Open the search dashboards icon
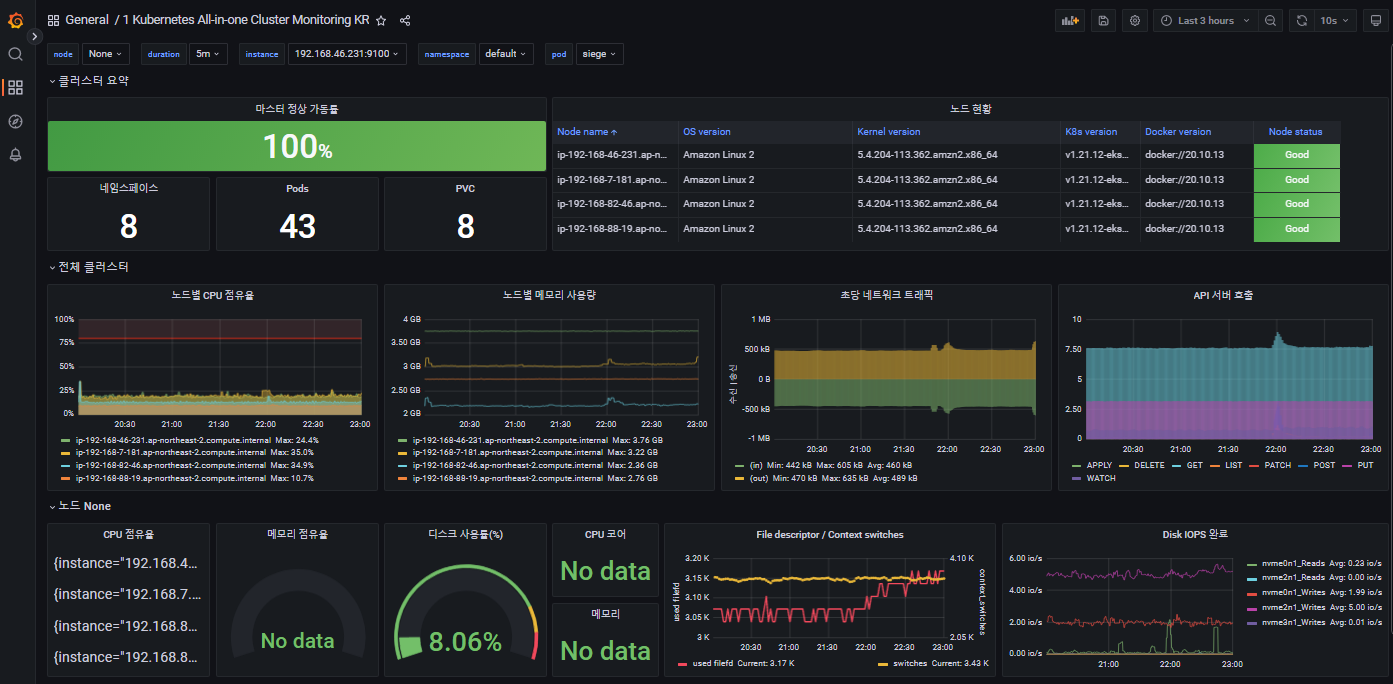The width and height of the screenshot is (1393, 684). pos(15,54)
